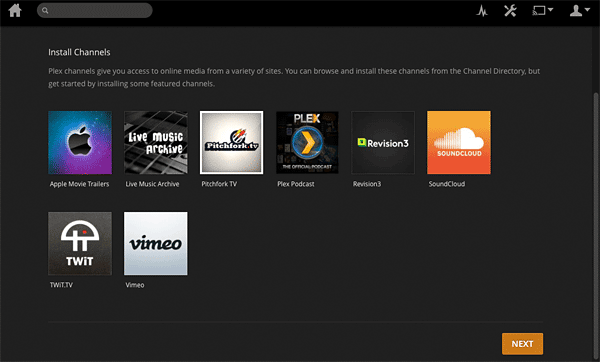Select the Live Music Archive channel tile
600x362 pixels.
coord(156,143)
